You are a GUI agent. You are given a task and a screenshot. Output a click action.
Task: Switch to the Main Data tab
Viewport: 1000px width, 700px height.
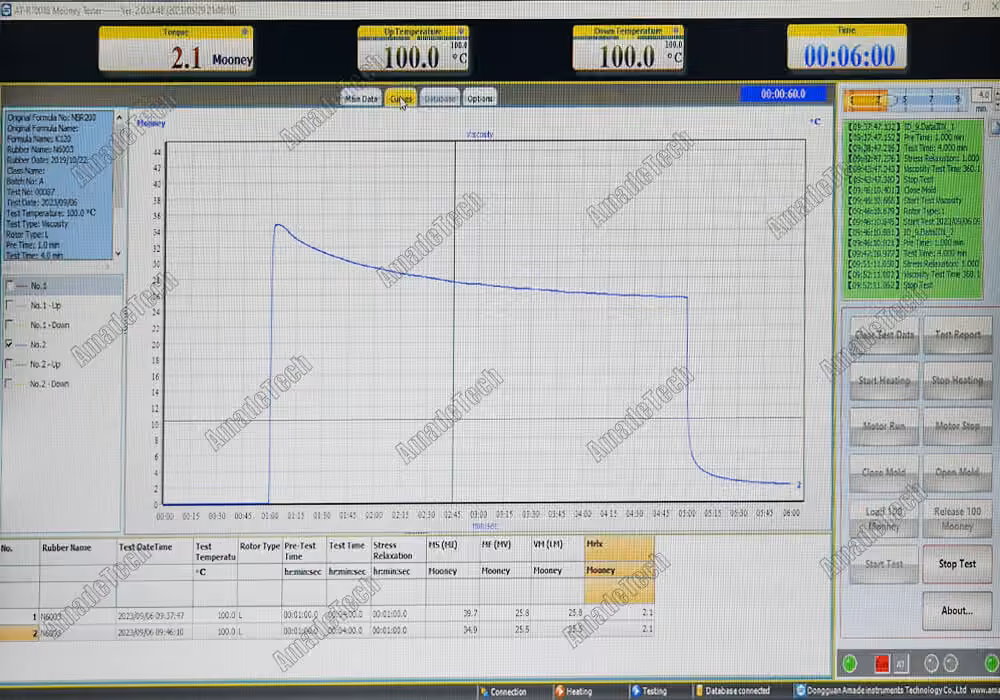[361, 98]
